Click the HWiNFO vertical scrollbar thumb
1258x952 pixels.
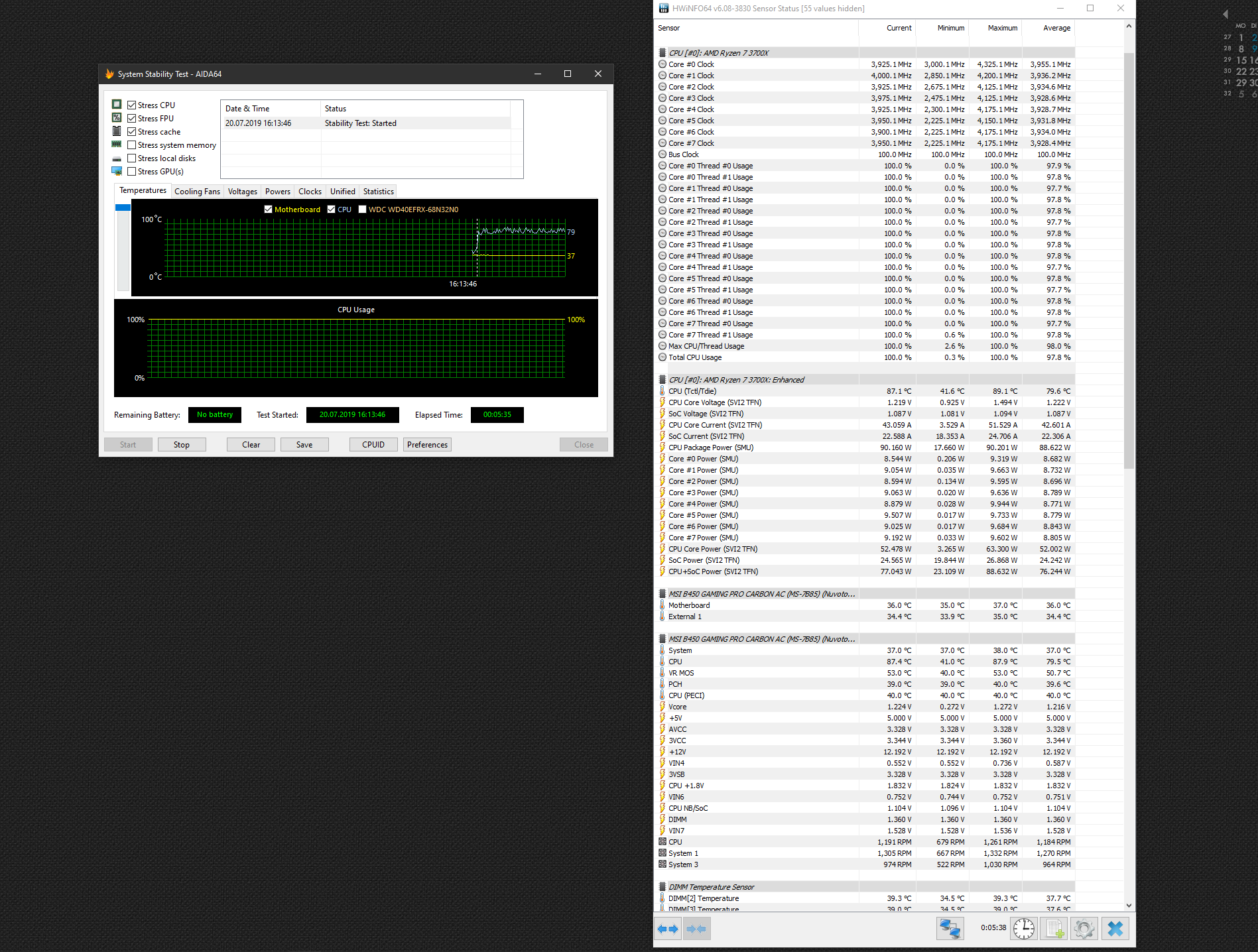pos(1129,261)
